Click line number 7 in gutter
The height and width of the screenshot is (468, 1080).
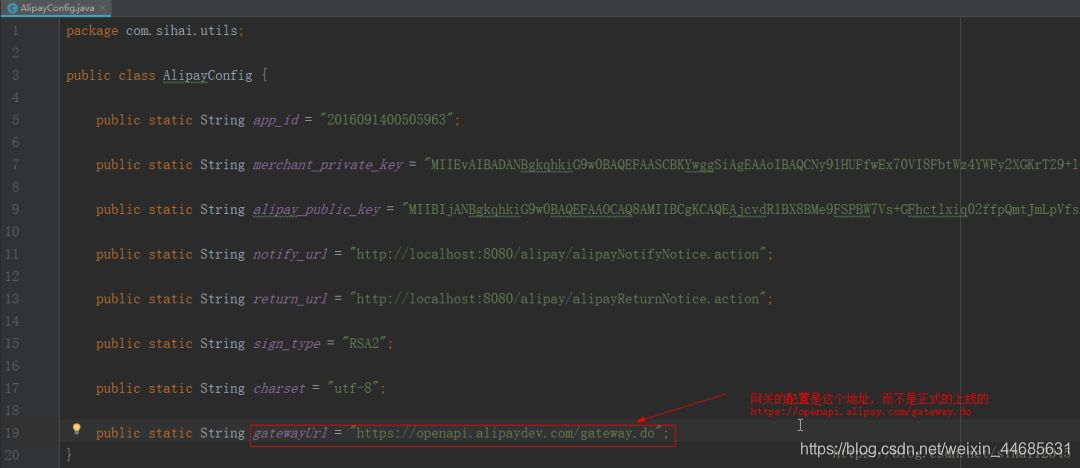(15, 165)
